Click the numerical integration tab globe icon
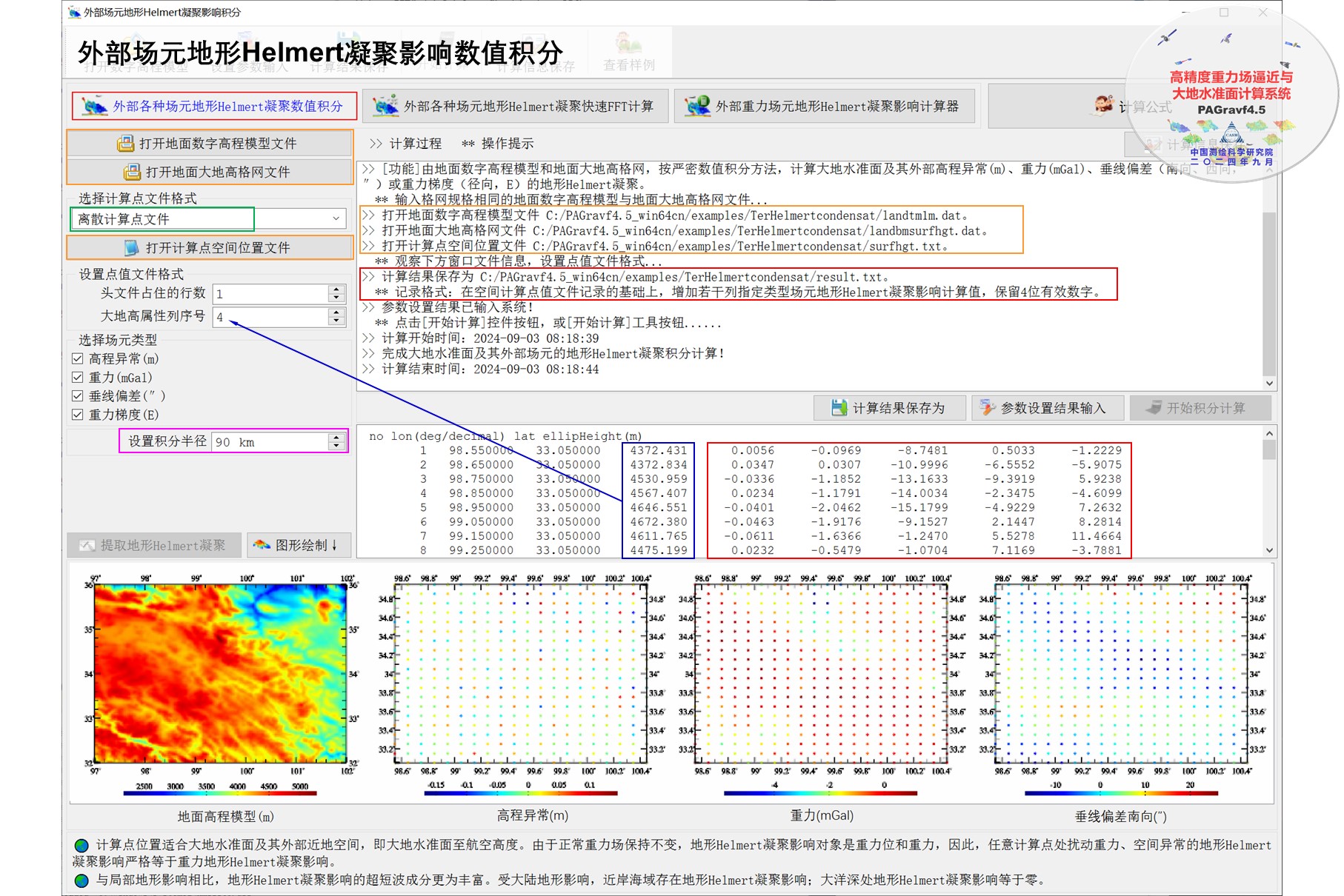The height and width of the screenshot is (896, 1344). 94,106
